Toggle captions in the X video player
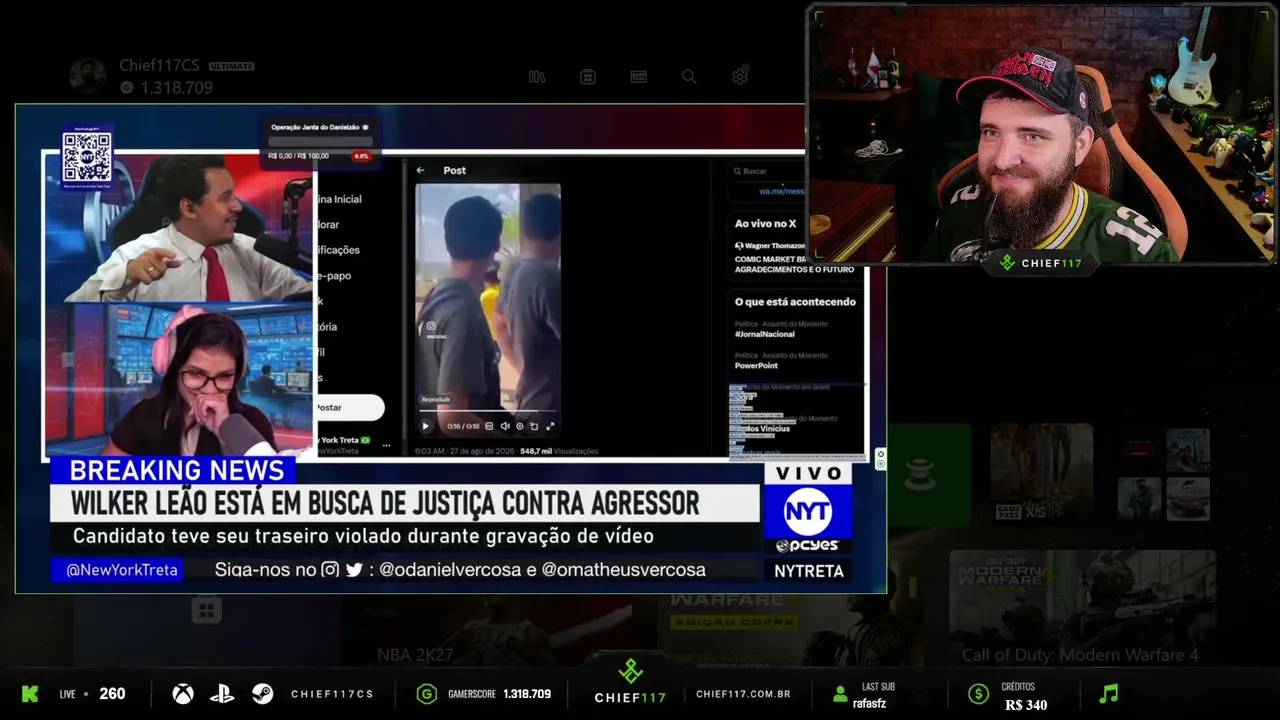Viewport: 1280px width, 720px height. (489, 426)
